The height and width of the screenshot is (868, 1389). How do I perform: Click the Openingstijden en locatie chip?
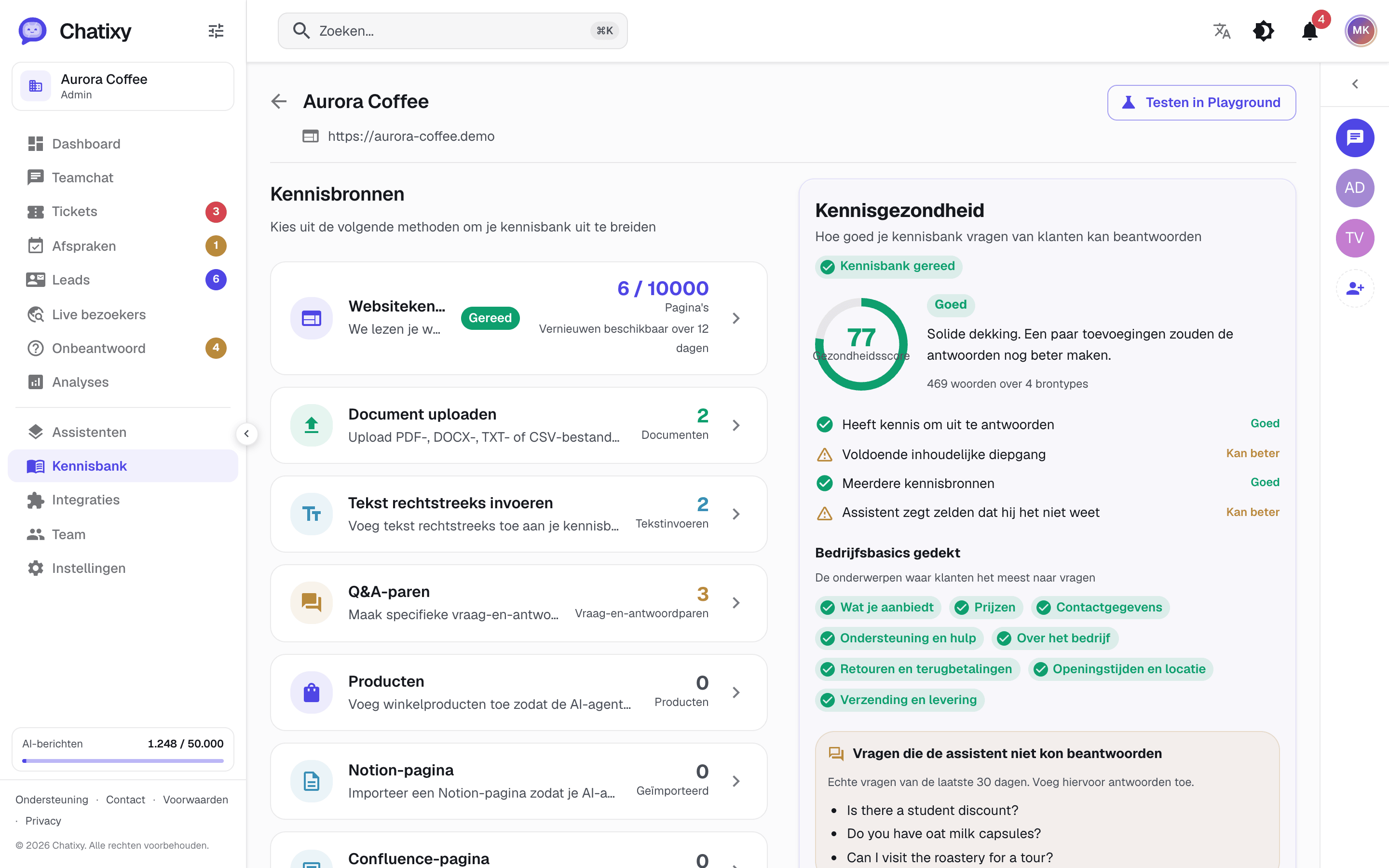point(1120,669)
